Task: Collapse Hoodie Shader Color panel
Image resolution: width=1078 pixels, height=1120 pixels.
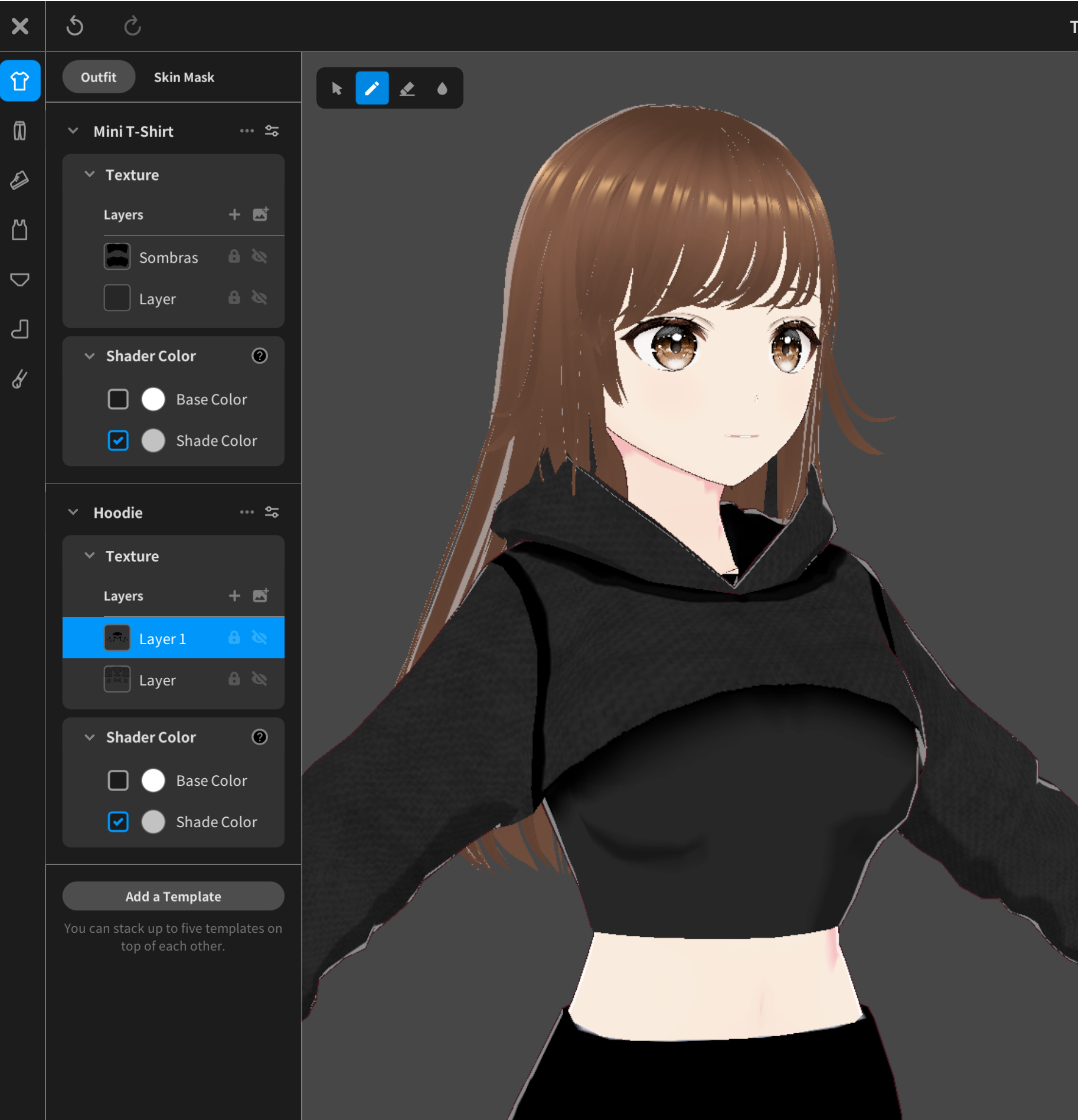Action: 90,737
